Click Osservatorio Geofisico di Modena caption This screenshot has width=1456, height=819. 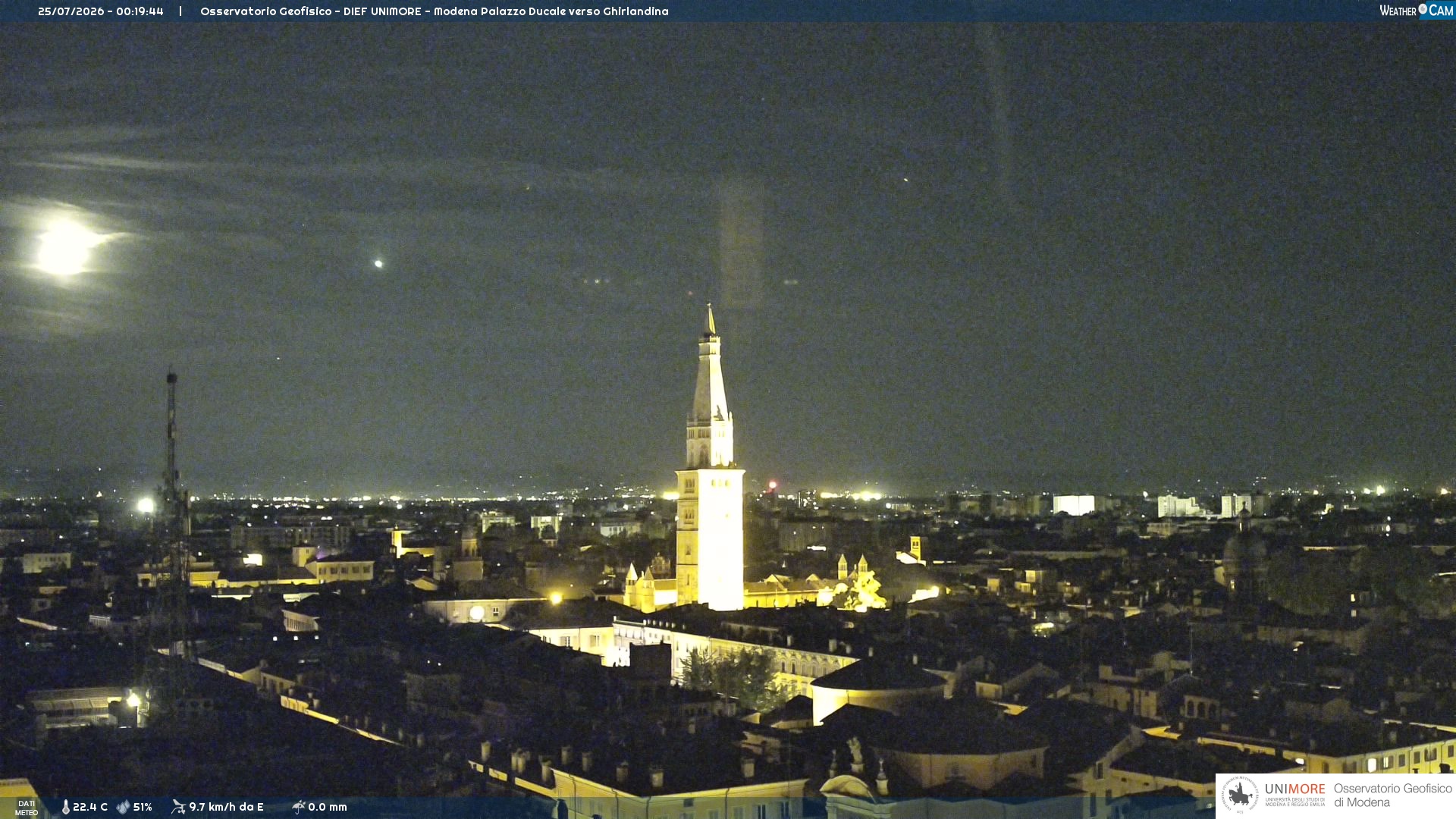click(1392, 795)
